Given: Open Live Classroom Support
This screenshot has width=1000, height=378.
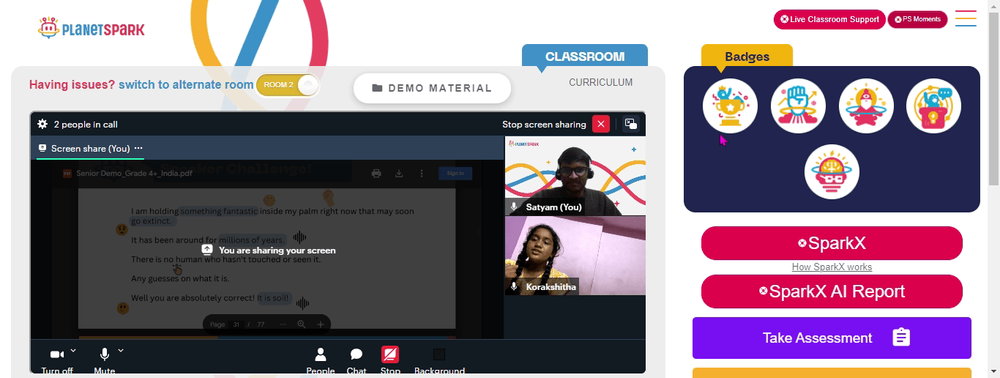Looking at the screenshot, I should (x=830, y=19).
